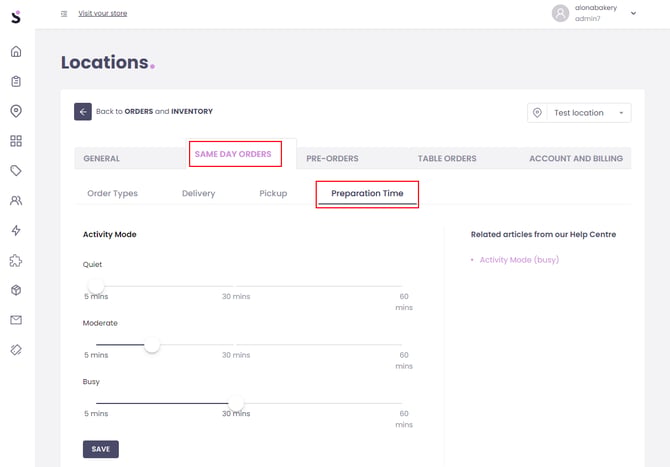Open the envelope mail icon in sidebar
Image resolution: width=670 pixels, height=467 pixels.
click(x=16, y=320)
